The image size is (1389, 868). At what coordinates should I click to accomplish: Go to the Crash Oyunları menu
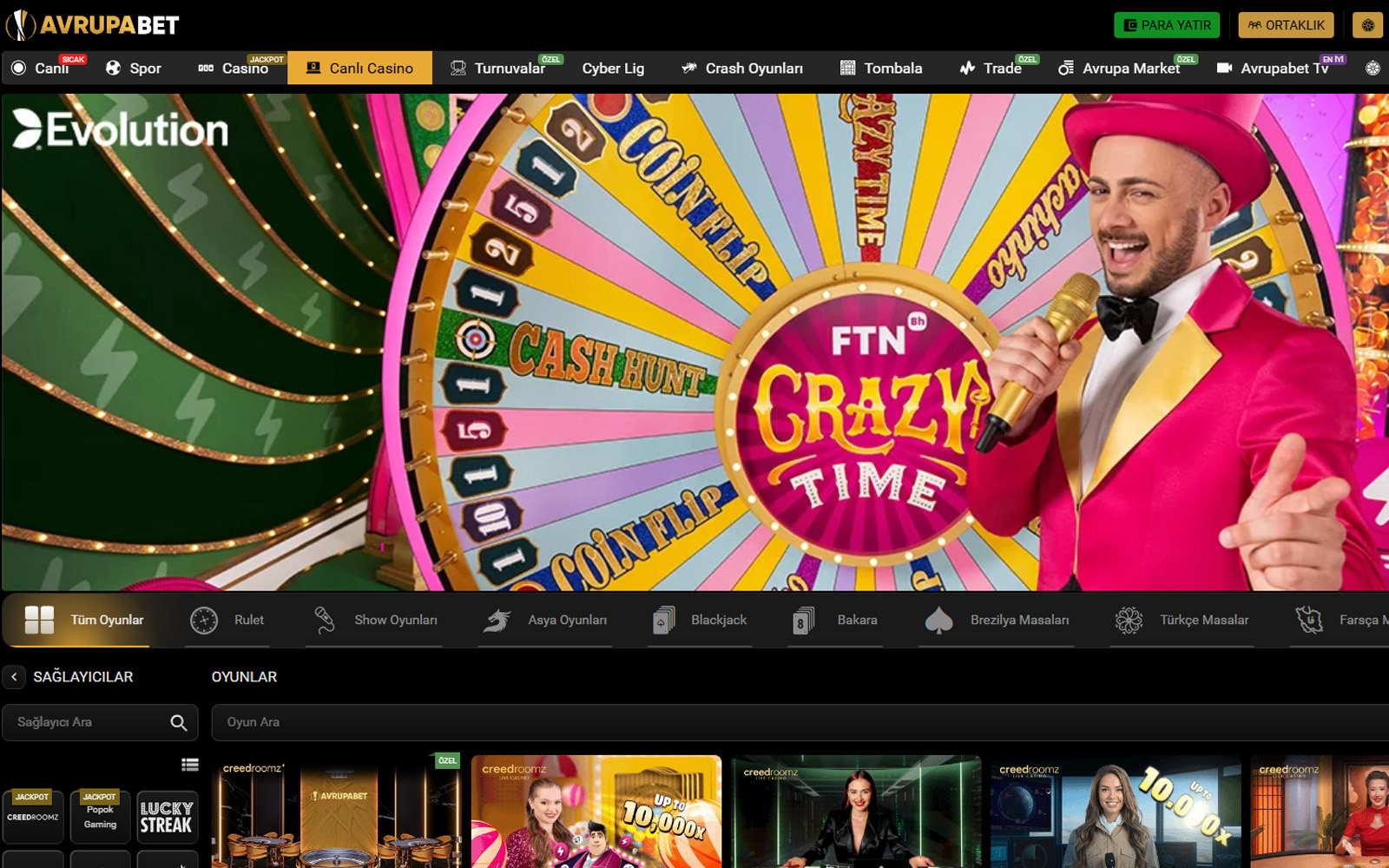(x=742, y=68)
